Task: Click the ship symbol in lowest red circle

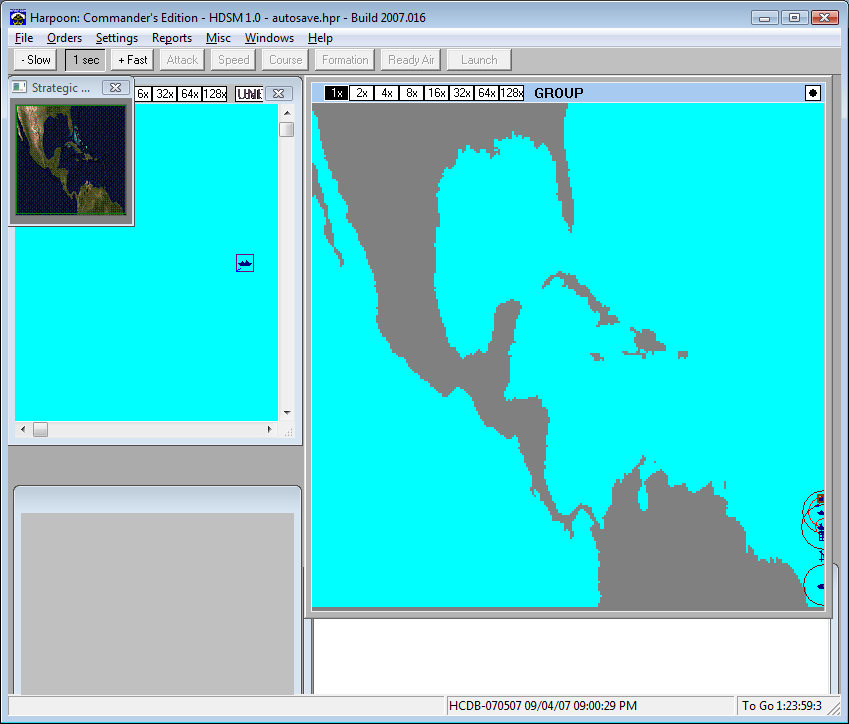Action: [820, 586]
